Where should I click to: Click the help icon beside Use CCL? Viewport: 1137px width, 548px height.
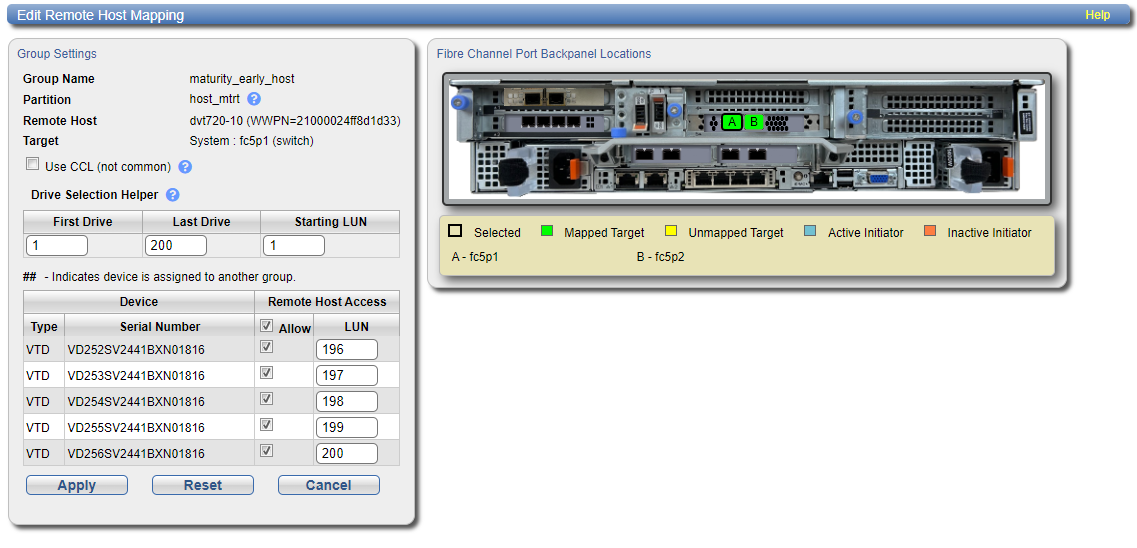click(x=184, y=167)
